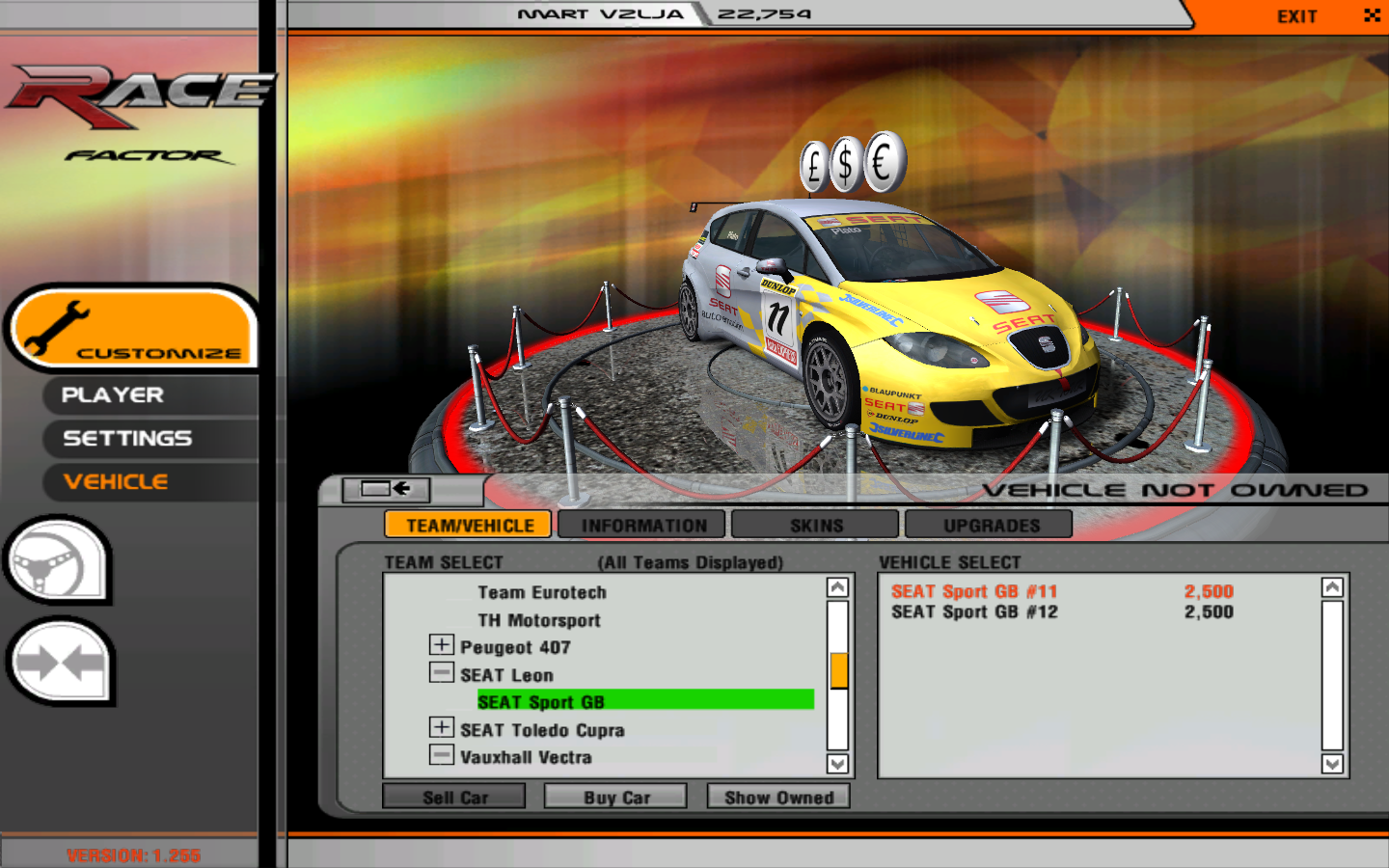
Task: Select the SEAT Leon row label
Action: [506, 675]
